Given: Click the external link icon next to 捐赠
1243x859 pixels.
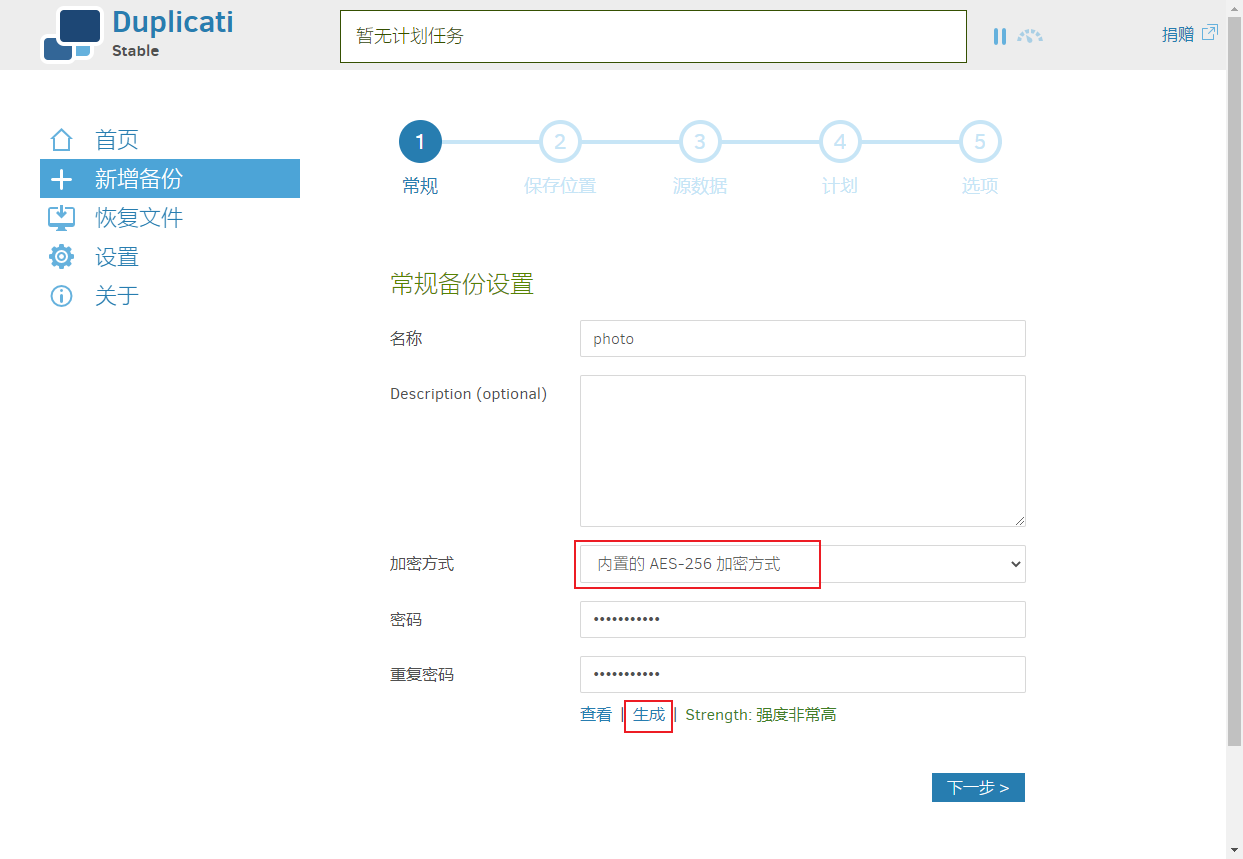Looking at the screenshot, I should tap(1209, 33).
